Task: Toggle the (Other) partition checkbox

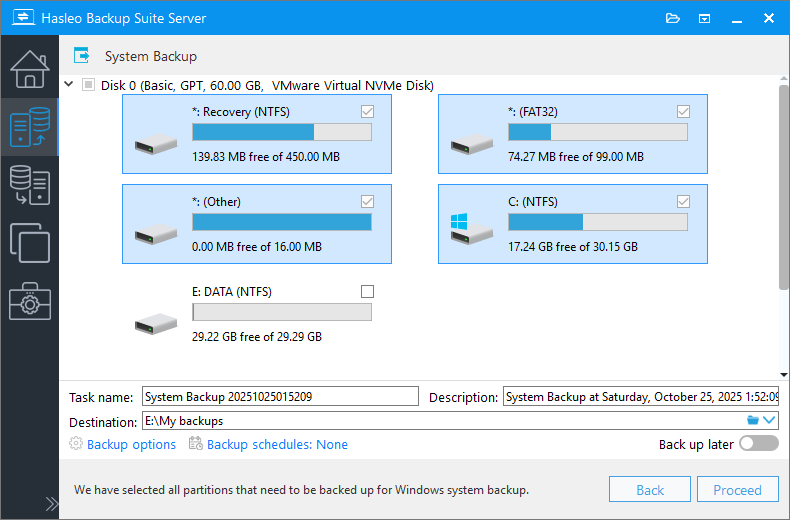Action: point(367,202)
